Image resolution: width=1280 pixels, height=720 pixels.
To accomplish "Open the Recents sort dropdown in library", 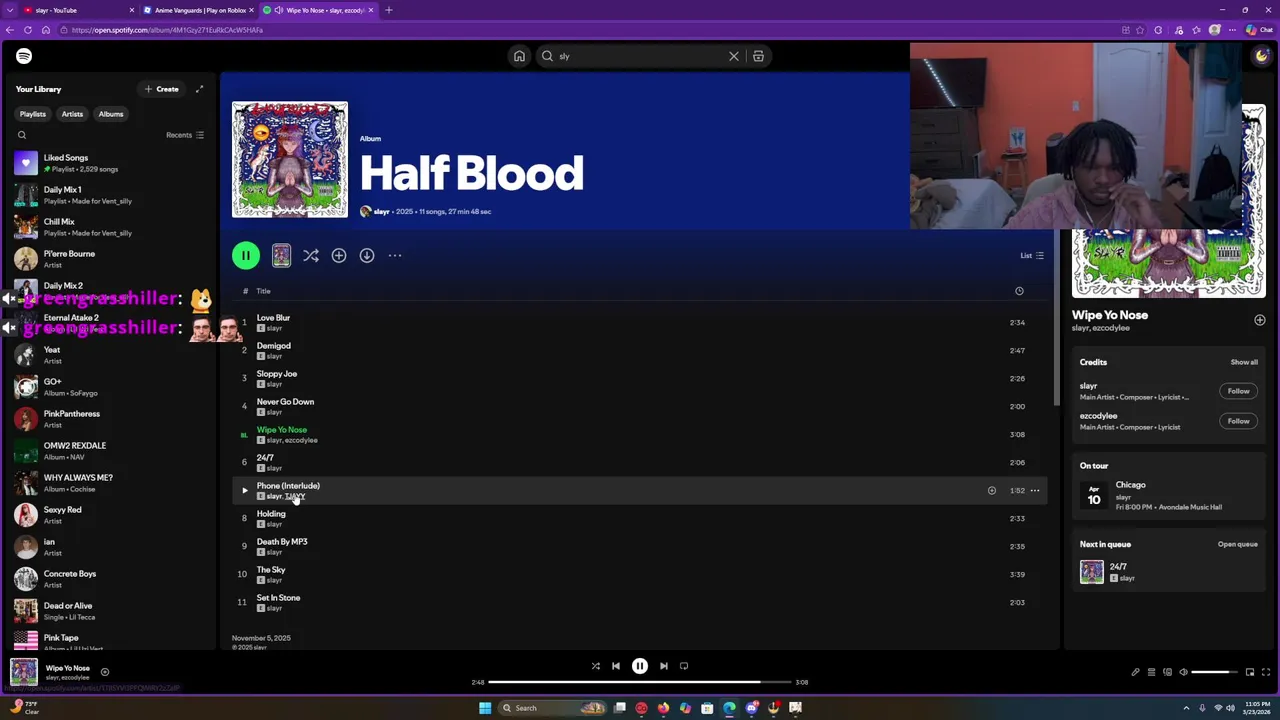I will pos(185,135).
